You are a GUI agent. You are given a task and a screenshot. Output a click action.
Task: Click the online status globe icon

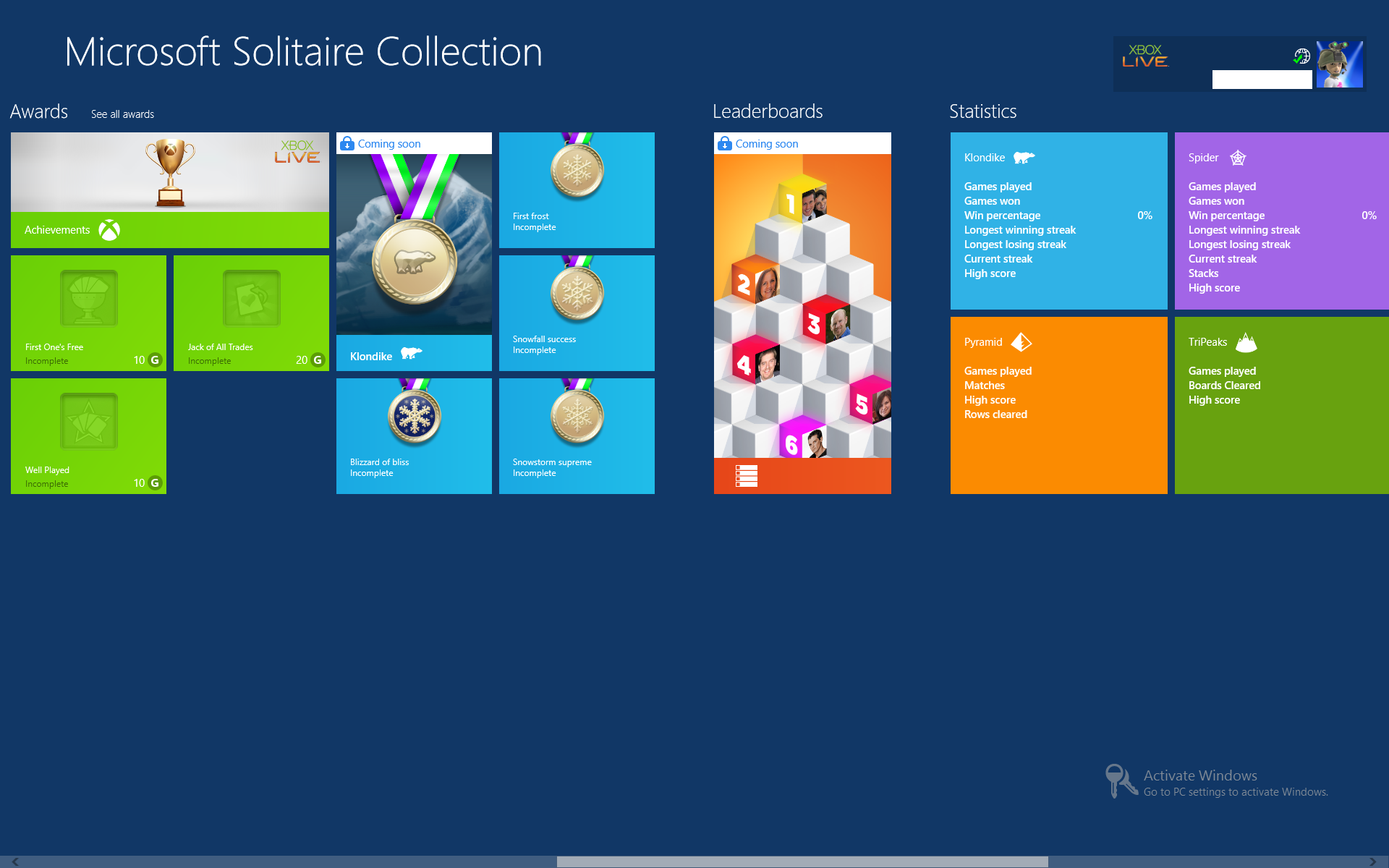click(1302, 56)
